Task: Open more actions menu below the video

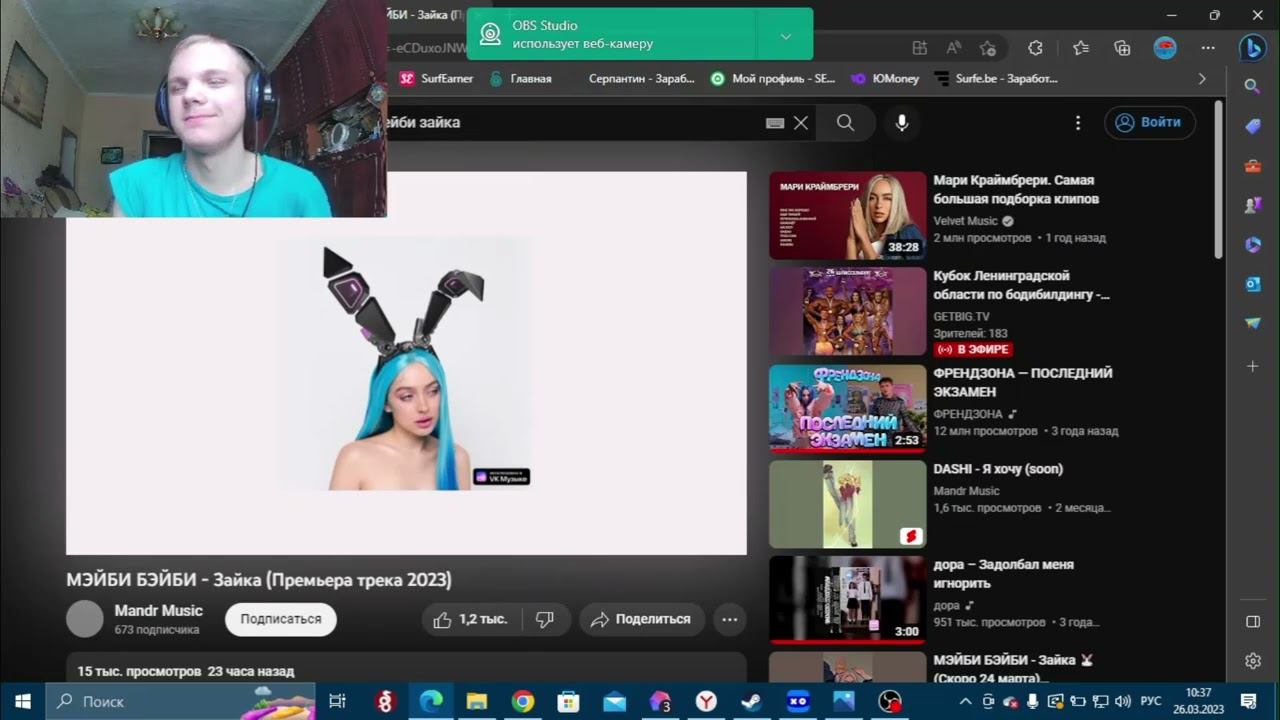Action: point(730,619)
